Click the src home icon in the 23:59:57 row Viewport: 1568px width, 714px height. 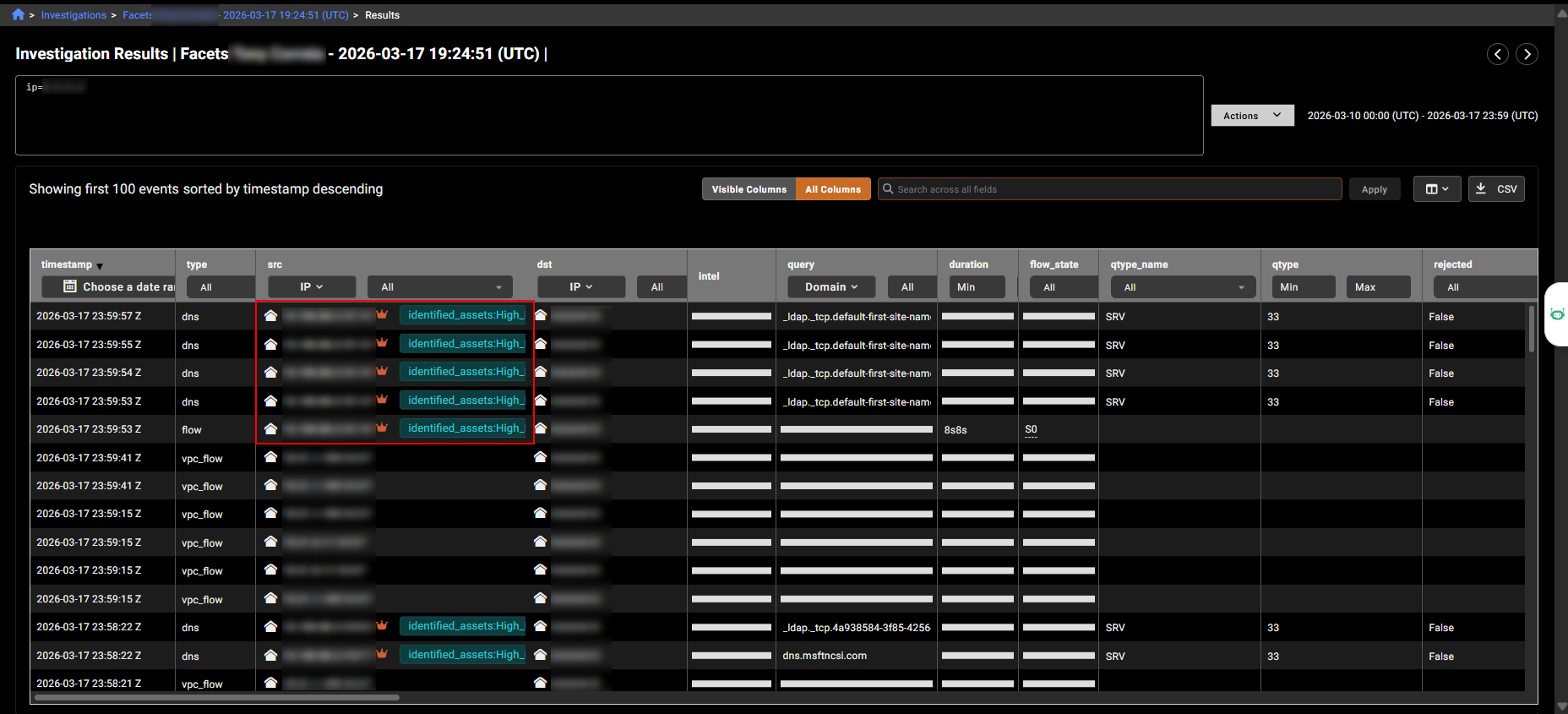pyautogui.click(x=270, y=316)
